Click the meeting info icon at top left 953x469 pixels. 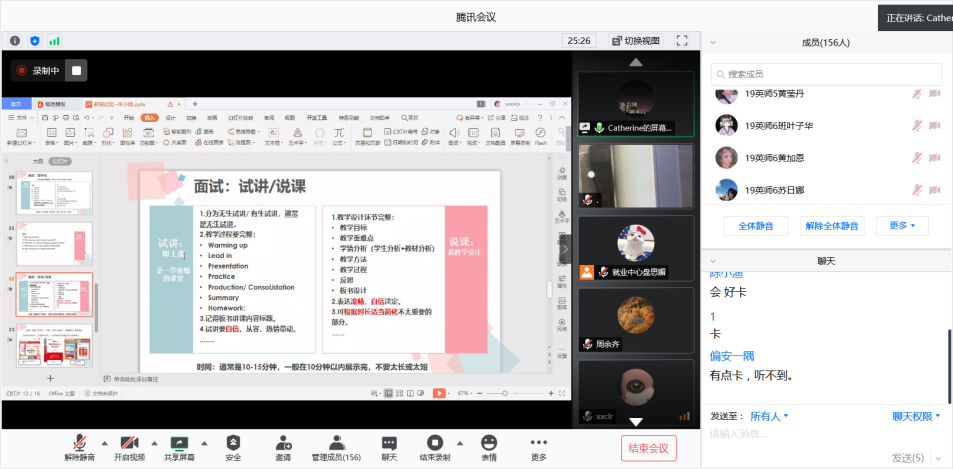(15, 41)
